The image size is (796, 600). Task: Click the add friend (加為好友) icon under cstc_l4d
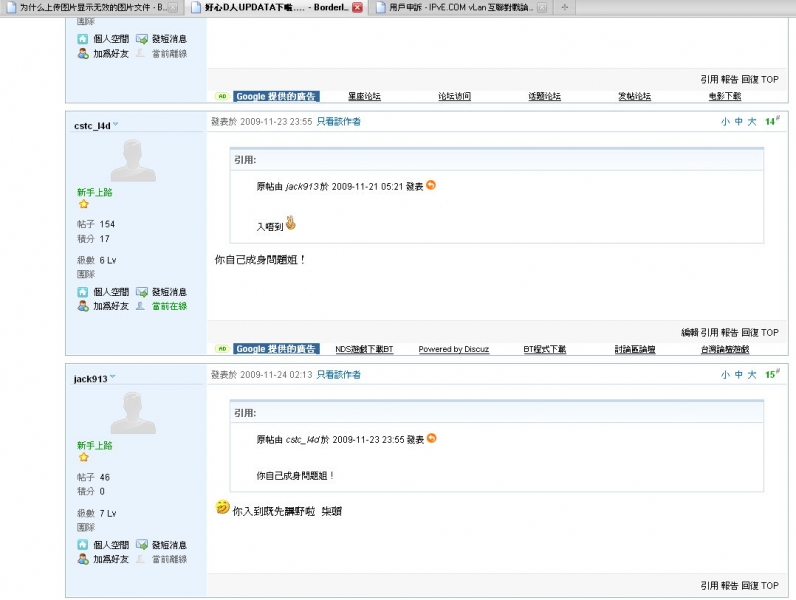(x=83, y=306)
